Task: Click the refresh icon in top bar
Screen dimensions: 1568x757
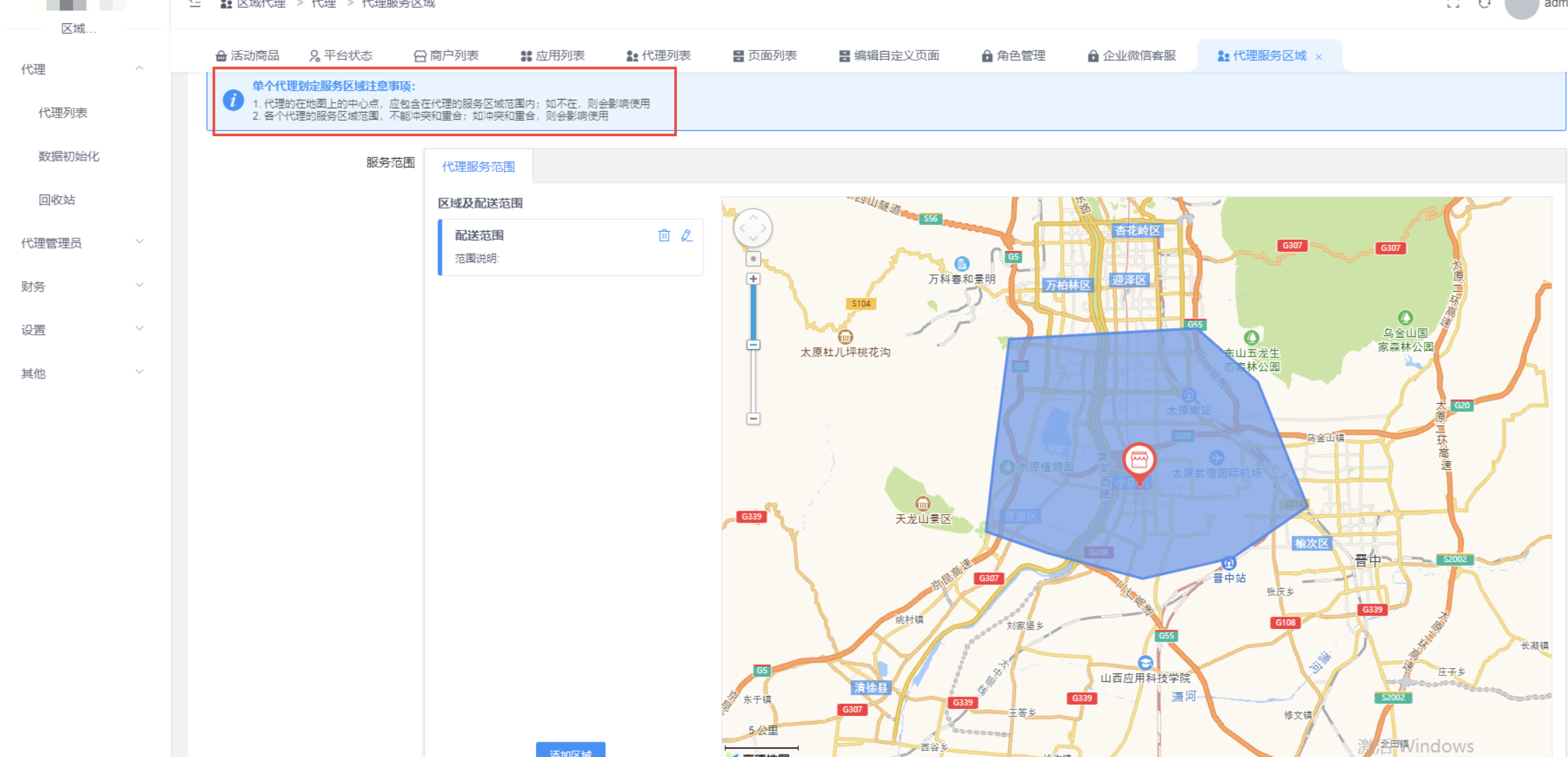Action: point(1485,3)
